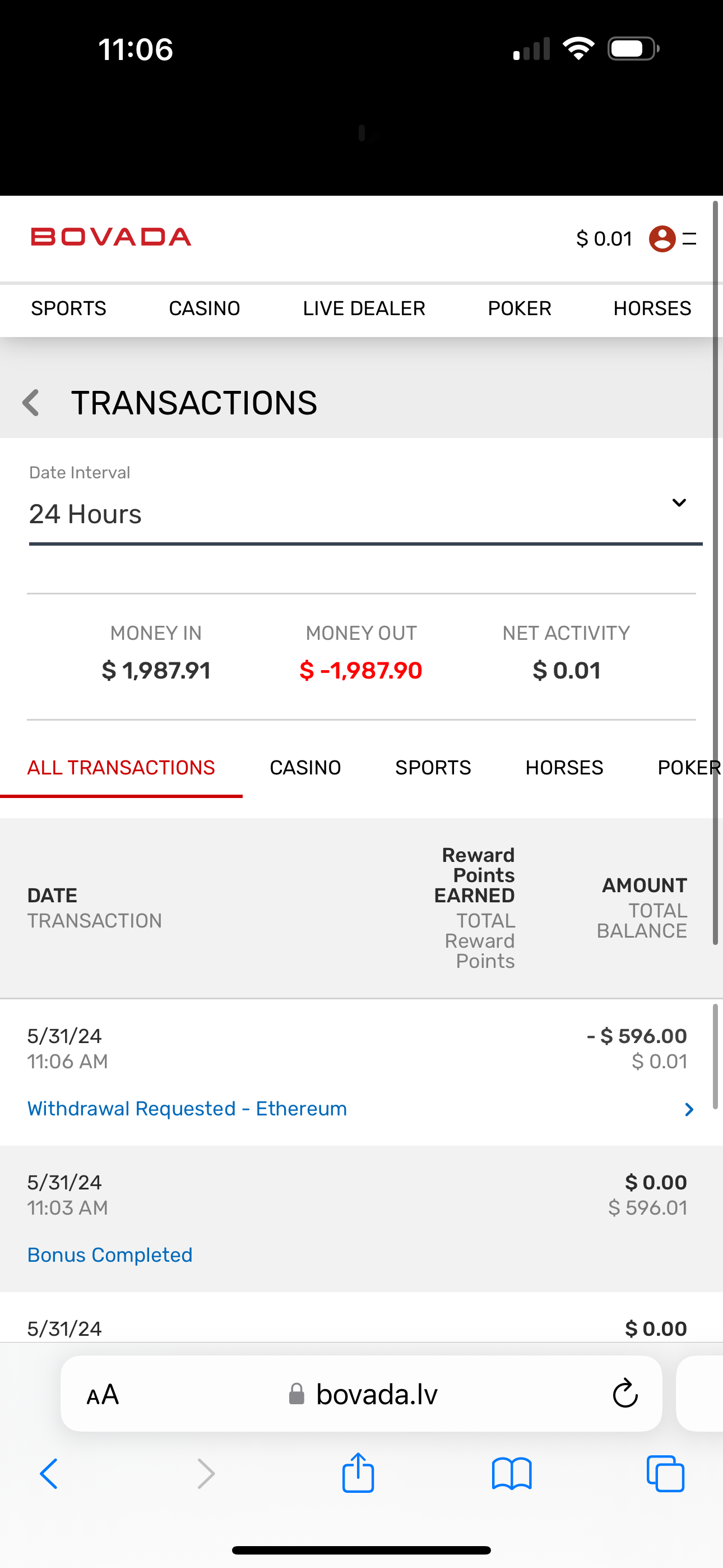
Task: Show Safari open tabs
Action: [x=665, y=1474]
